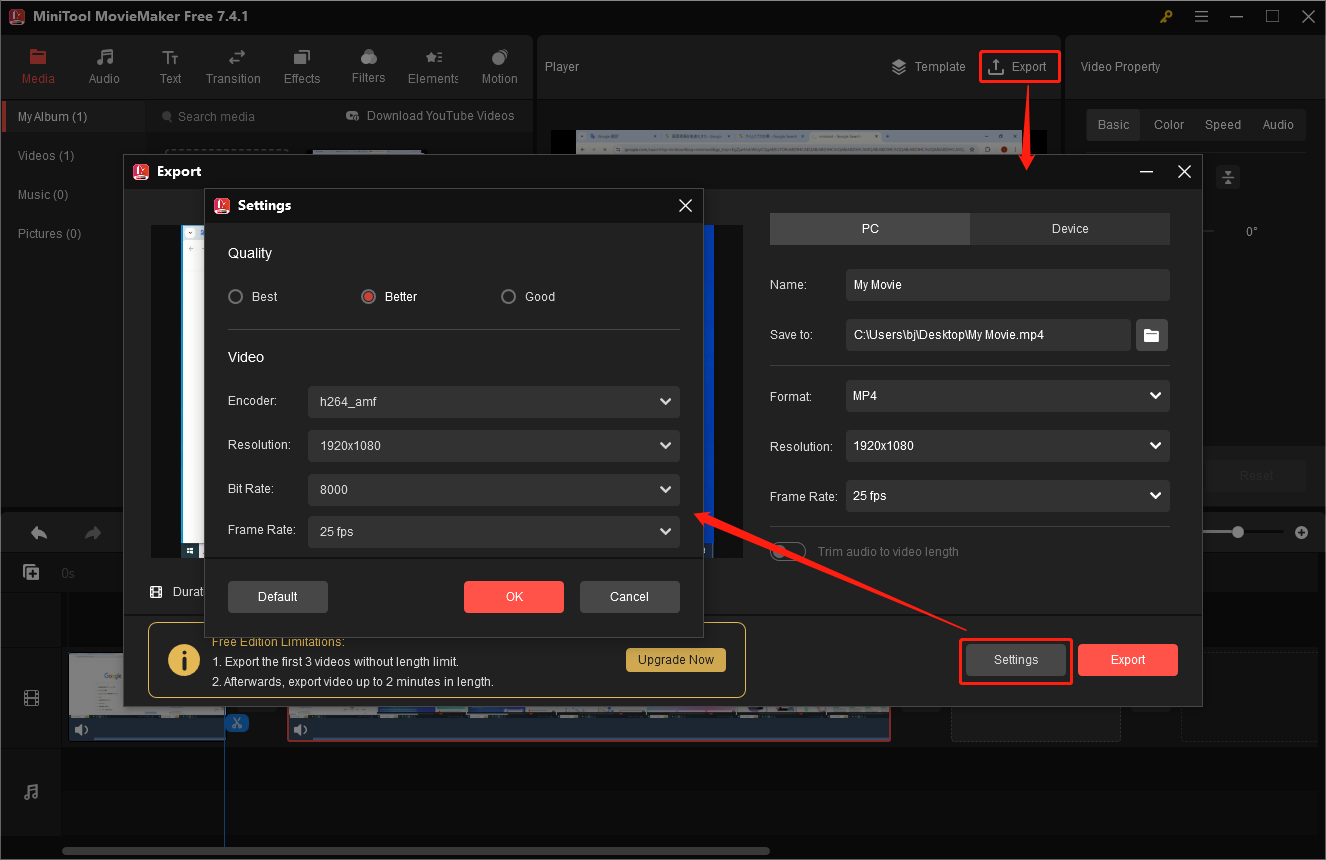Image resolution: width=1326 pixels, height=860 pixels.
Task: Click Export in the Player header
Action: pos(1018,67)
